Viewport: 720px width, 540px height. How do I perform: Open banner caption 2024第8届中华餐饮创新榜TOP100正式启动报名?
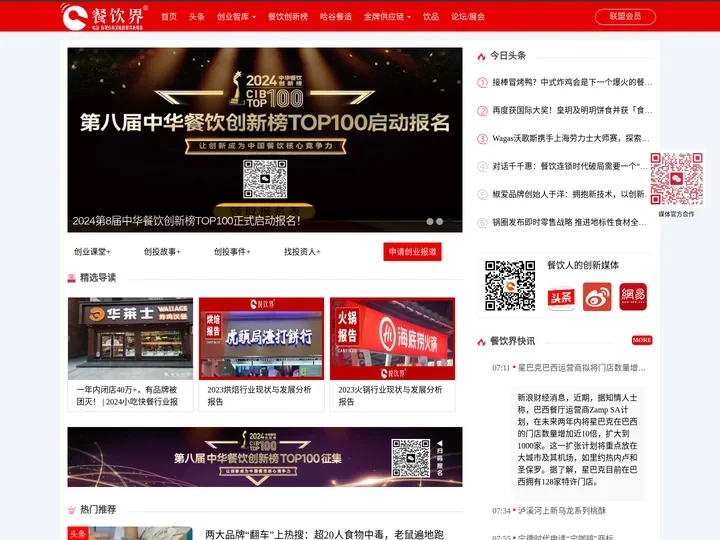[x=186, y=221]
